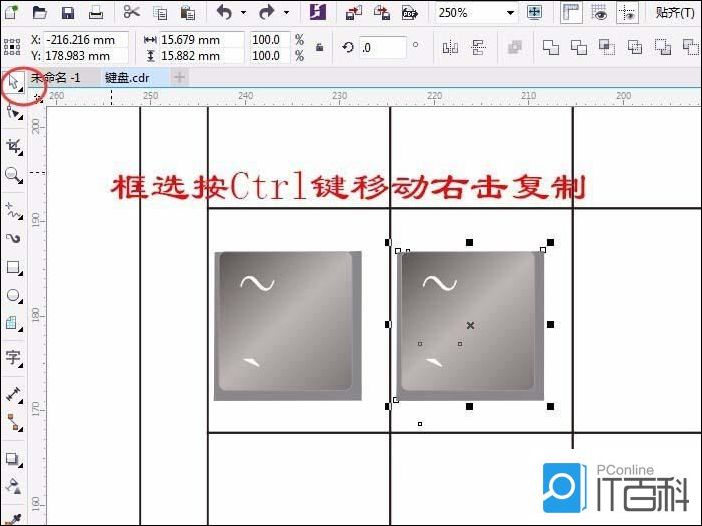The image size is (702, 526).
Task: Select the Parallel Dimension tool
Action: pos(14,394)
